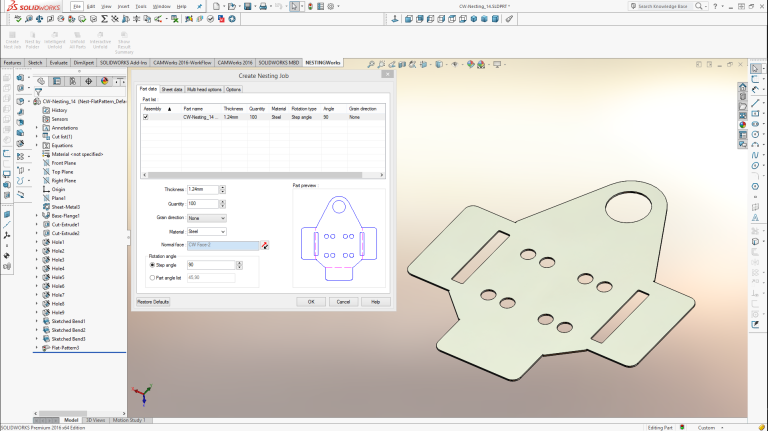
Task: Click the Line sketch tool icon
Action: pos(755,102)
